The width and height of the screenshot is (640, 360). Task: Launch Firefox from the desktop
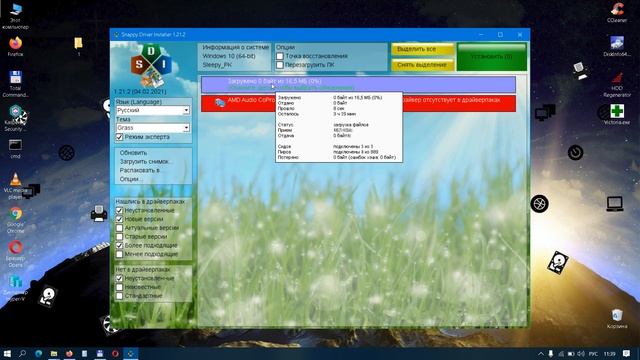[x=16, y=46]
